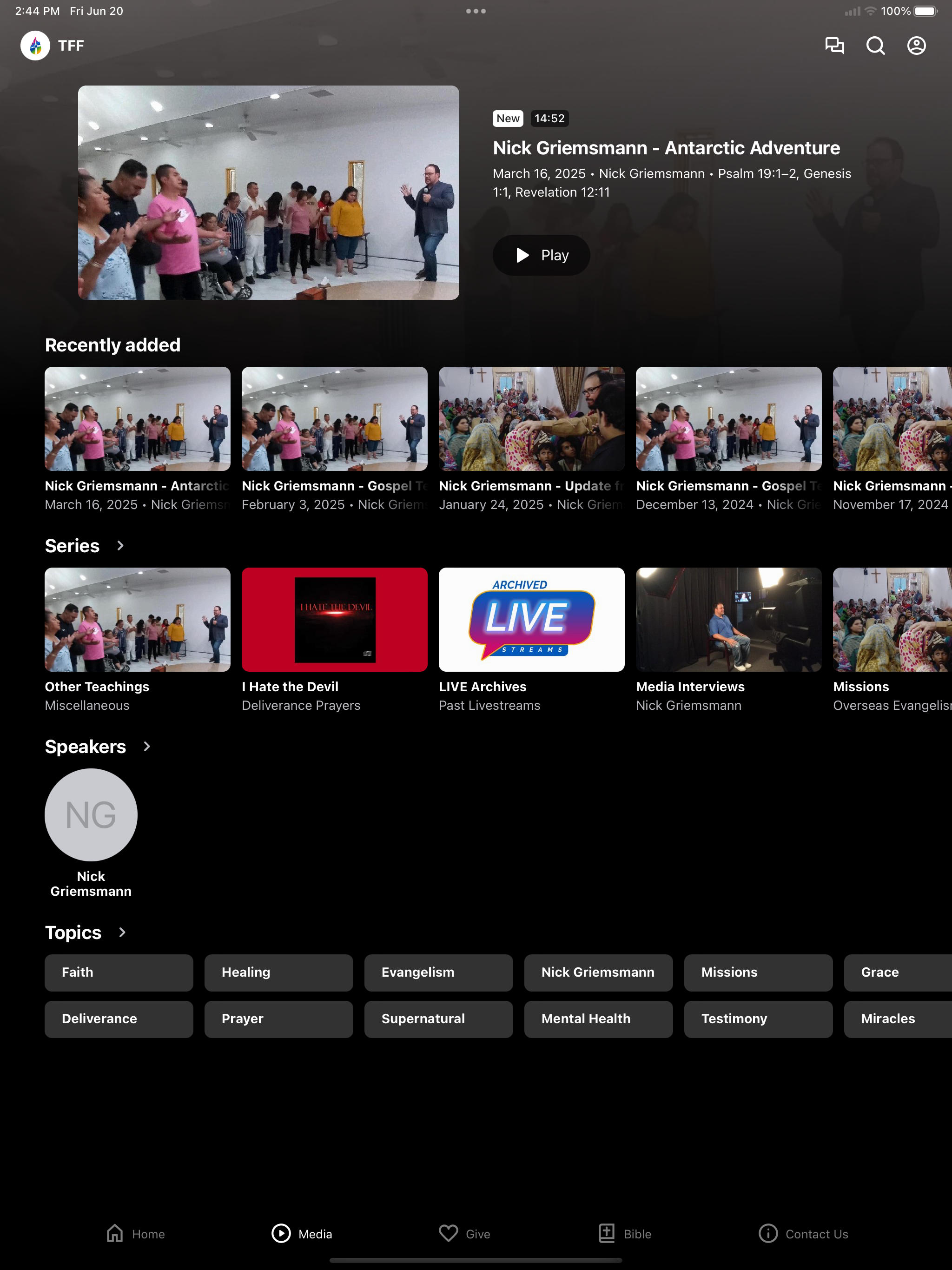Expand the Speakers section chevron
Viewport: 952px width, 1270px height.
click(x=146, y=747)
